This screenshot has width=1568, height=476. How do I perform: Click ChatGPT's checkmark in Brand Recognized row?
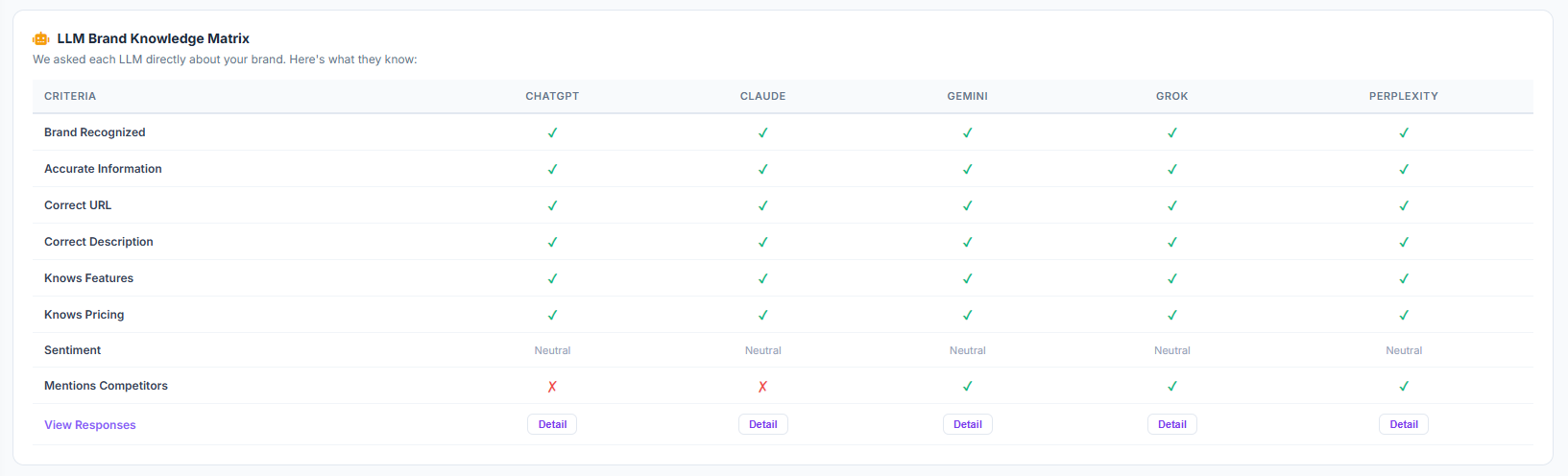click(x=552, y=133)
